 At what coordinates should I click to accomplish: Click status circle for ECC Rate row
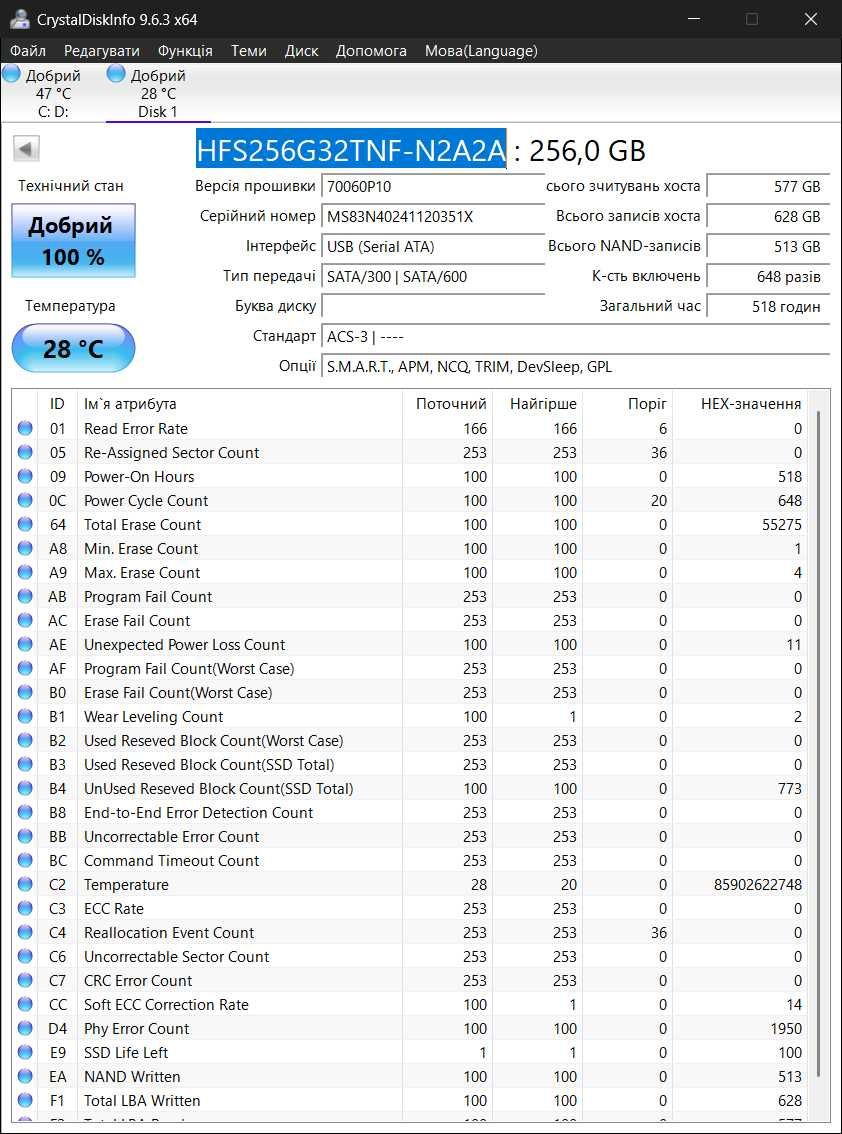tap(25, 908)
